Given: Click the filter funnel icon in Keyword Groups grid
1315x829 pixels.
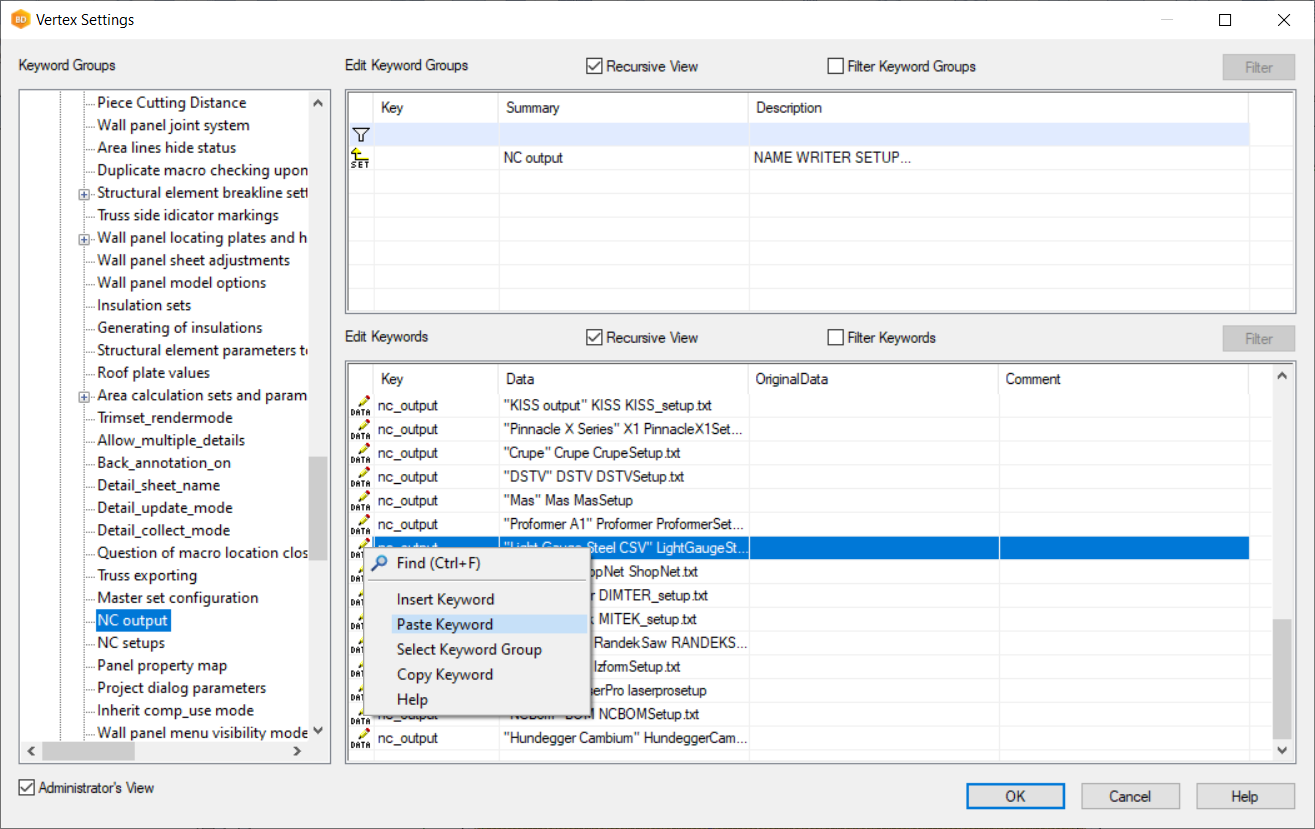Looking at the screenshot, I should 361,135.
